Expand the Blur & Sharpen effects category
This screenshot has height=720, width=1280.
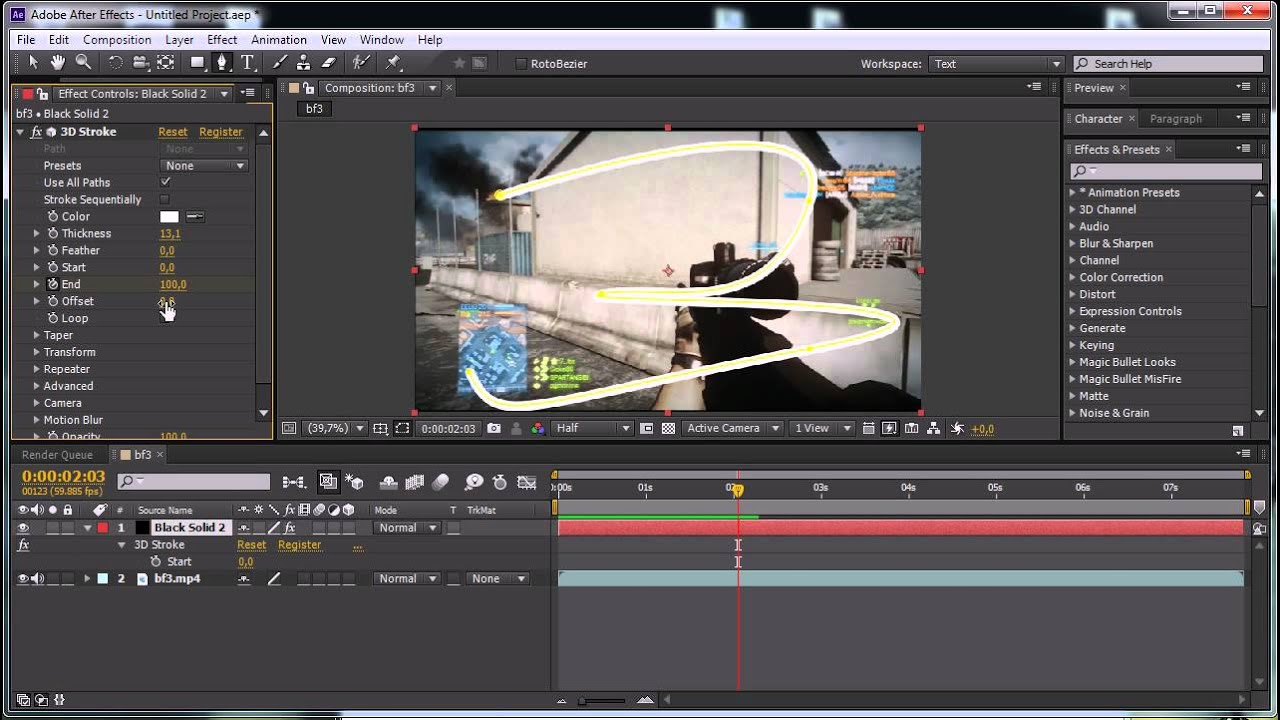click(x=1073, y=243)
